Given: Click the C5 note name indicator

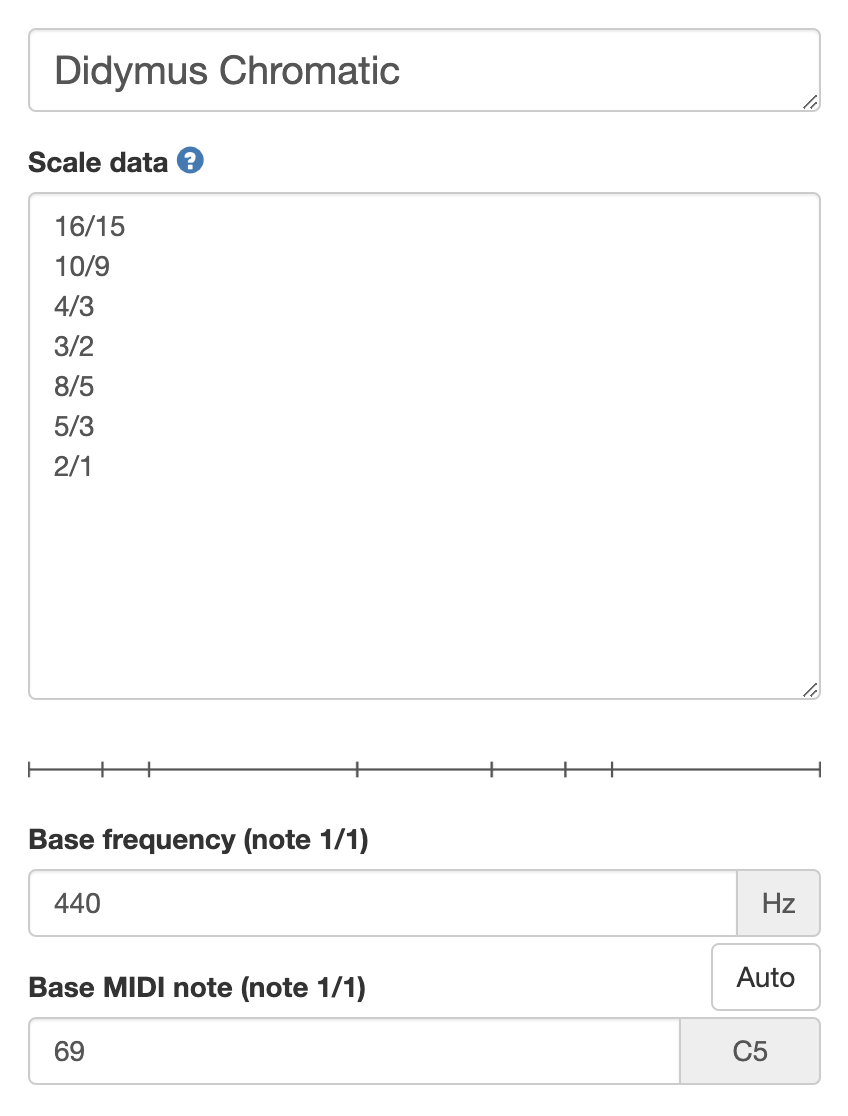Looking at the screenshot, I should click(750, 1052).
